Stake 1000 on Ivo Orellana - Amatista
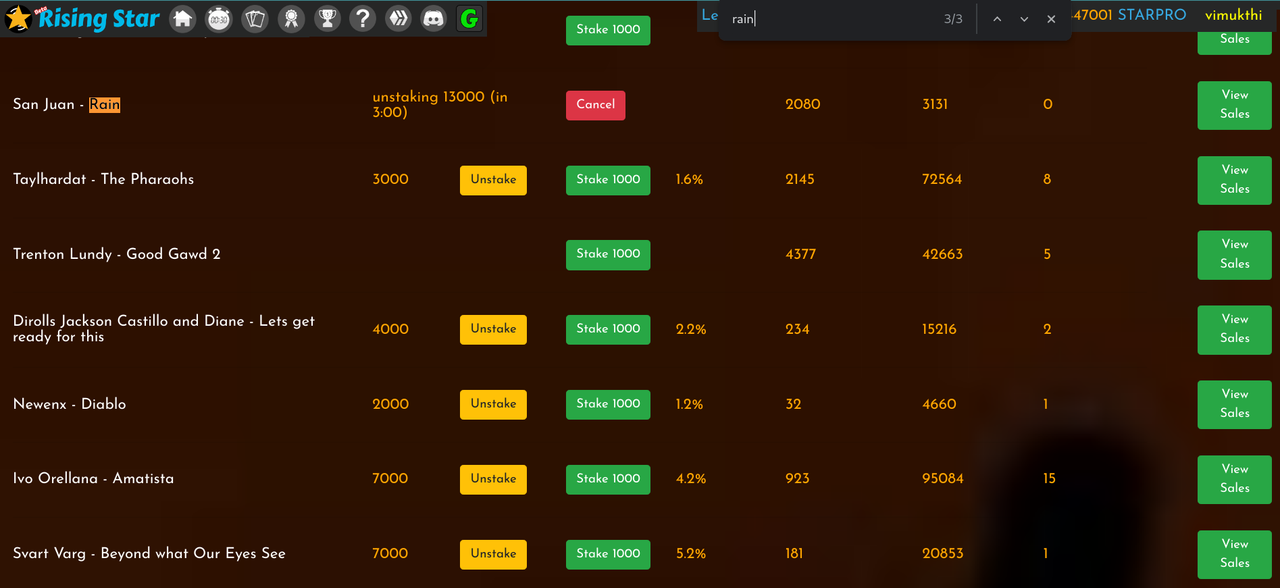 tap(608, 479)
